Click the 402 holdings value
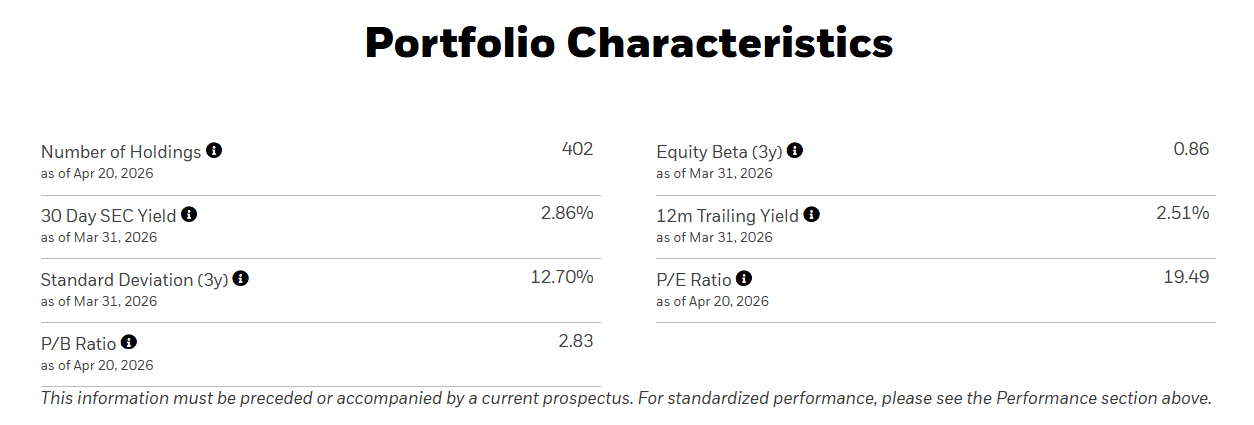Viewport: 1254px width, 425px height. point(577,149)
